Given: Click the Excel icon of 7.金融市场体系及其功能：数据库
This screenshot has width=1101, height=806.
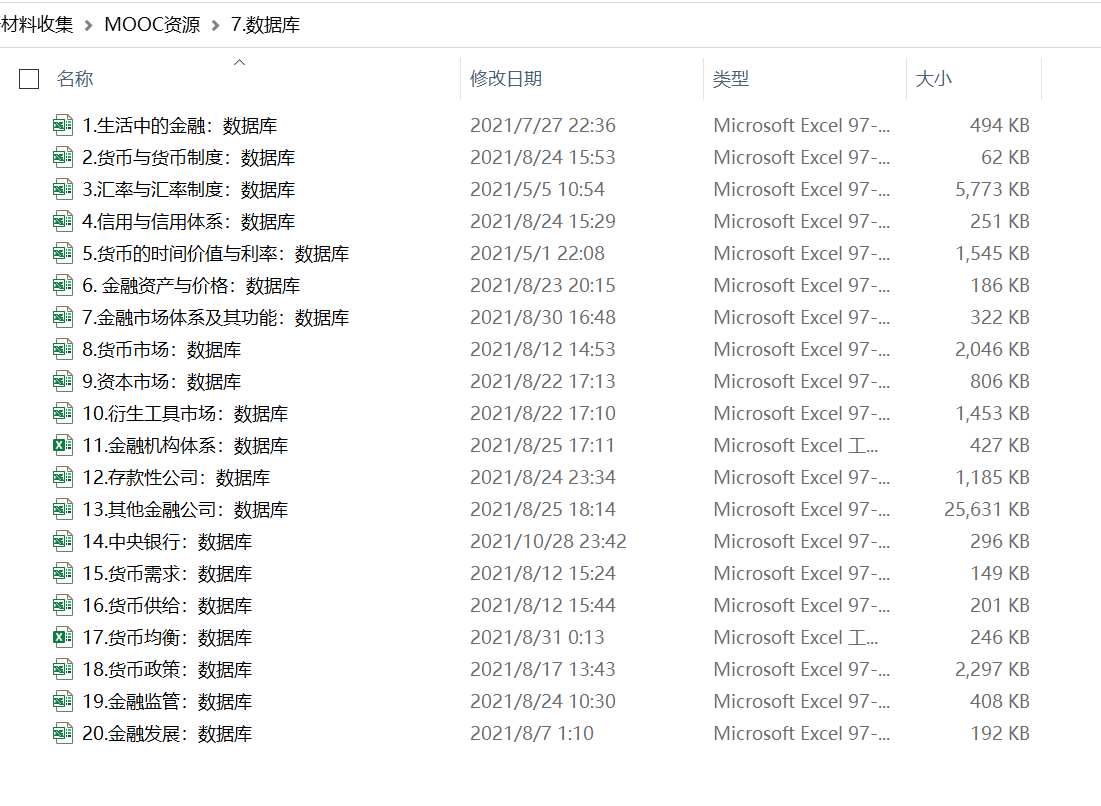Looking at the screenshot, I should (x=62, y=317).
